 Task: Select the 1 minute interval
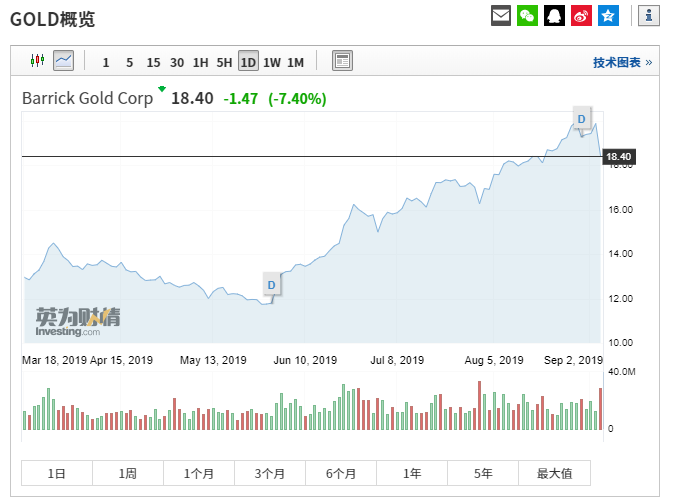click(x=106, y=63)
